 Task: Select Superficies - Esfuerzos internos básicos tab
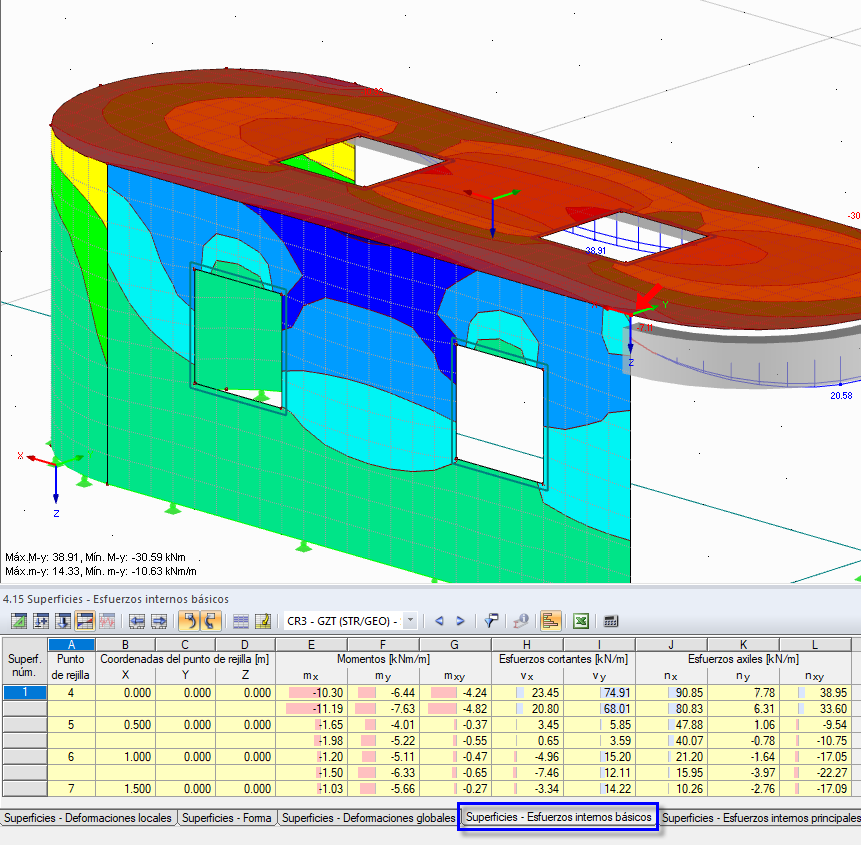[x=558, y=817]
